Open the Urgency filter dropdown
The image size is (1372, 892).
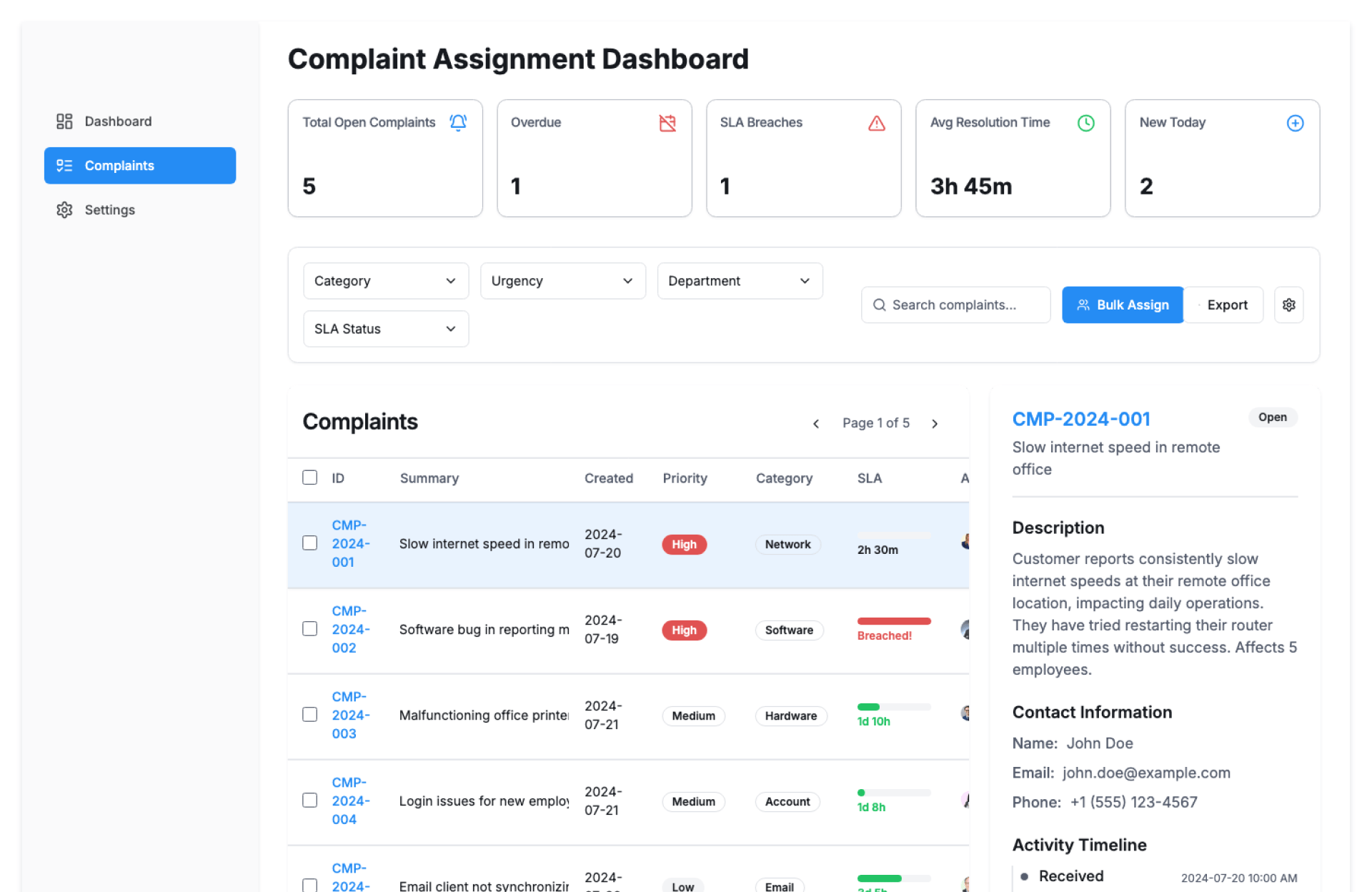click(562, 281)
